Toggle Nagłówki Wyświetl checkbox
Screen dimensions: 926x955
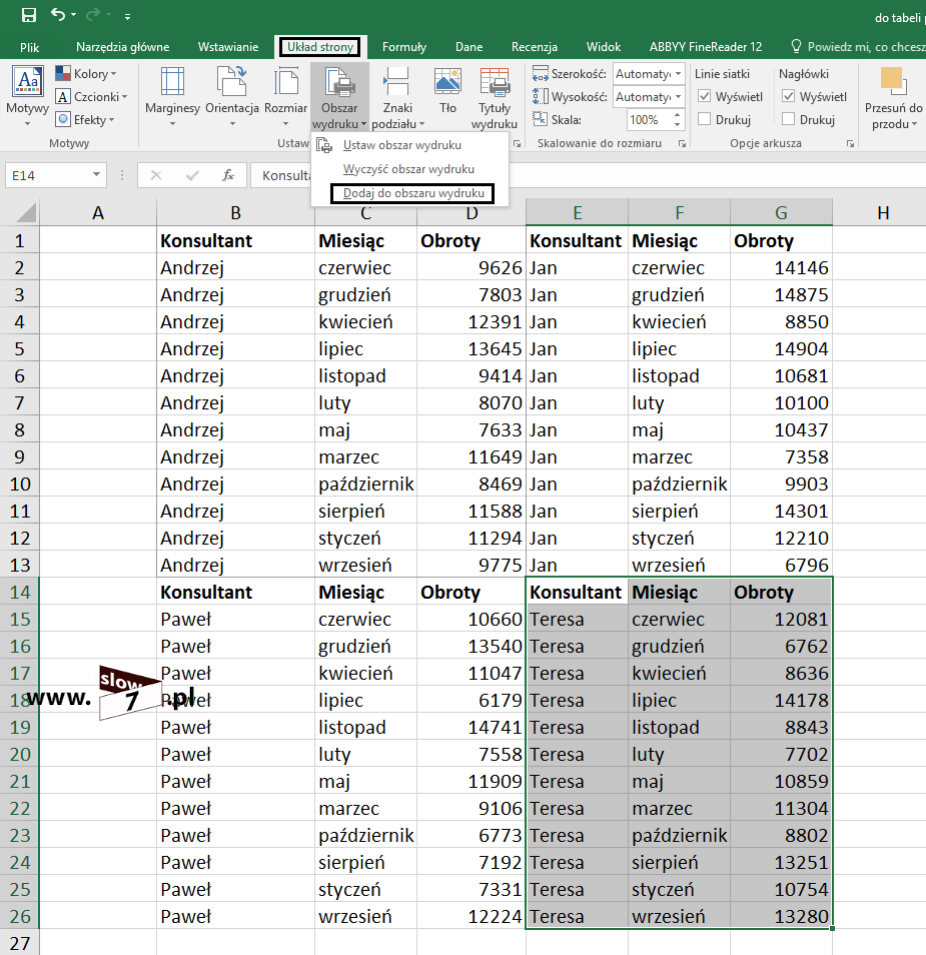tap(788, 96)
